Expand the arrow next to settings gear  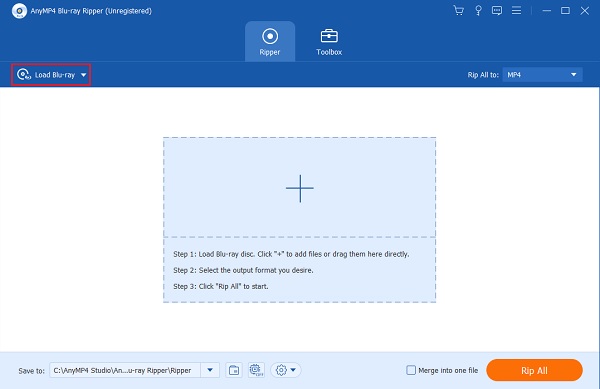(293, 370)
